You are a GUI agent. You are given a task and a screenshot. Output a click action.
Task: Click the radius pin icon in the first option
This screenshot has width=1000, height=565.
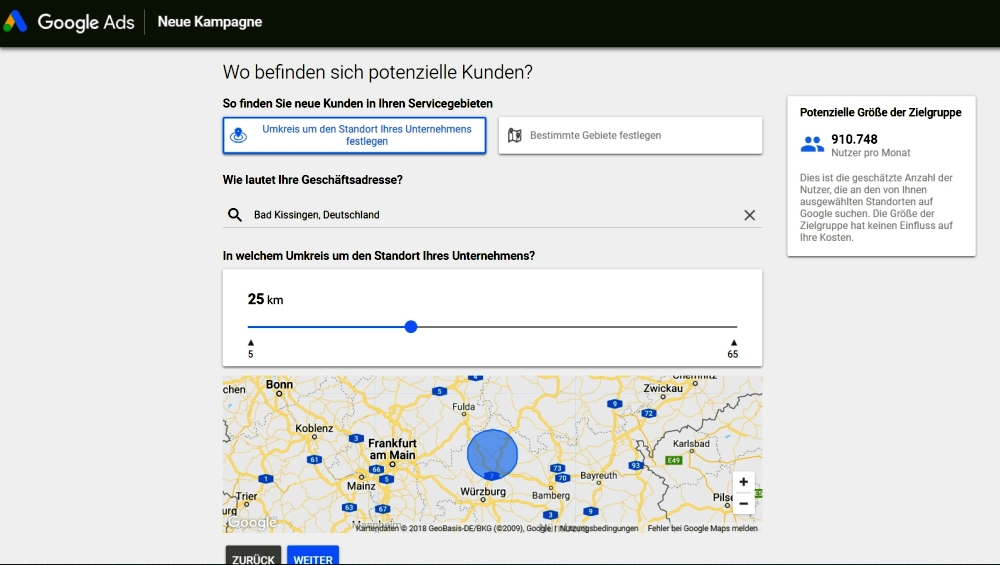pos(238,135)
